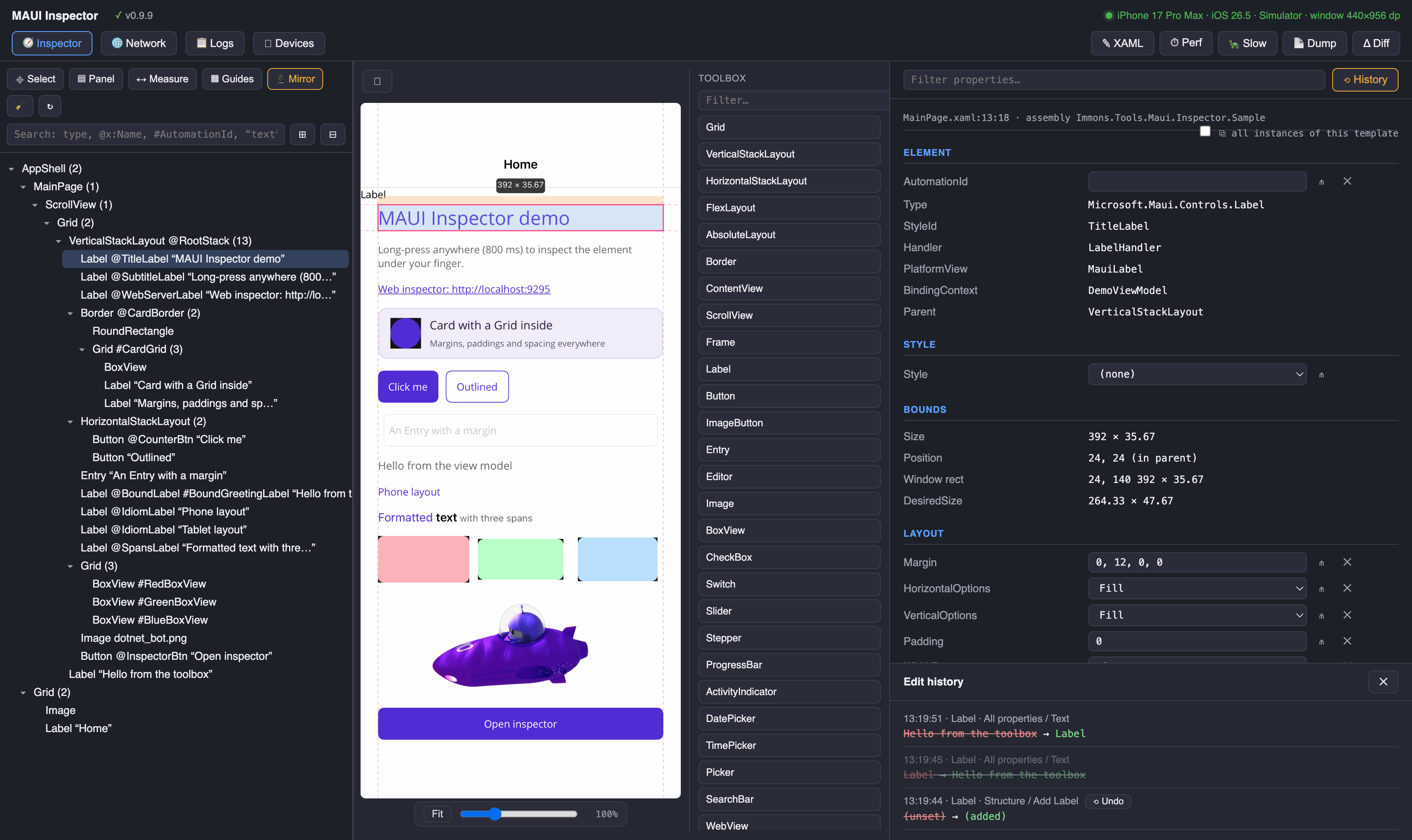Screen dimensions: 1412x840
Task: Undo the Add Label history entry
Action: 1108,801
